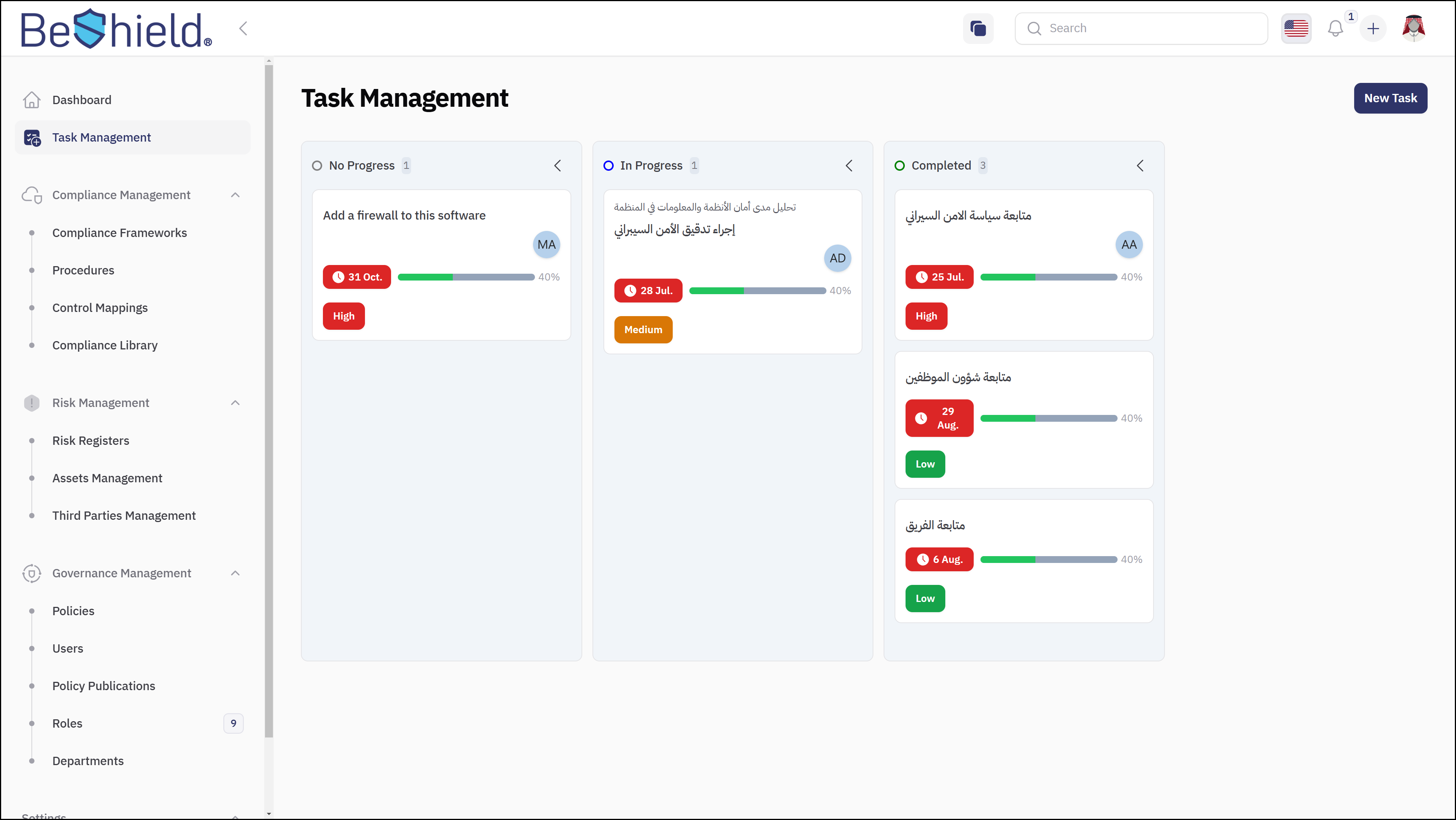Click the Risk Management warning icon
The width and height of the screenshot is (1456, 820).
coord(32,403)
